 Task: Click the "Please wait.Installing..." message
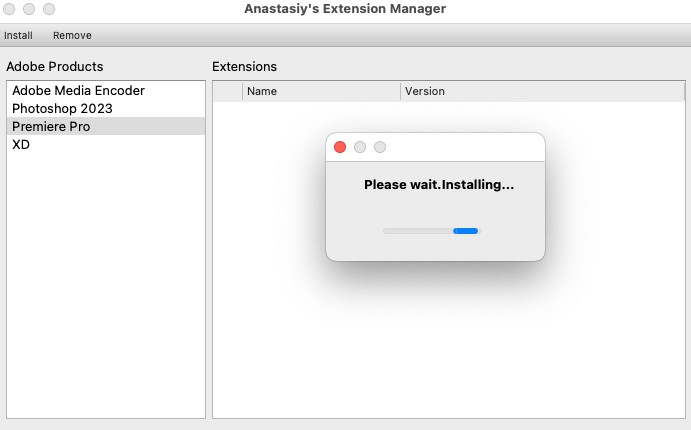click(438, 185)
